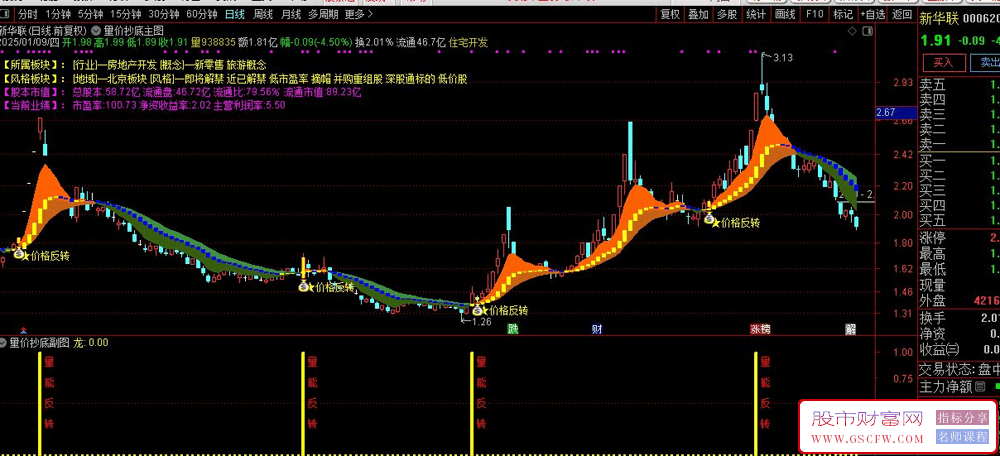Toggle the left sidebar panel icon beside 分时

point(6,14)
